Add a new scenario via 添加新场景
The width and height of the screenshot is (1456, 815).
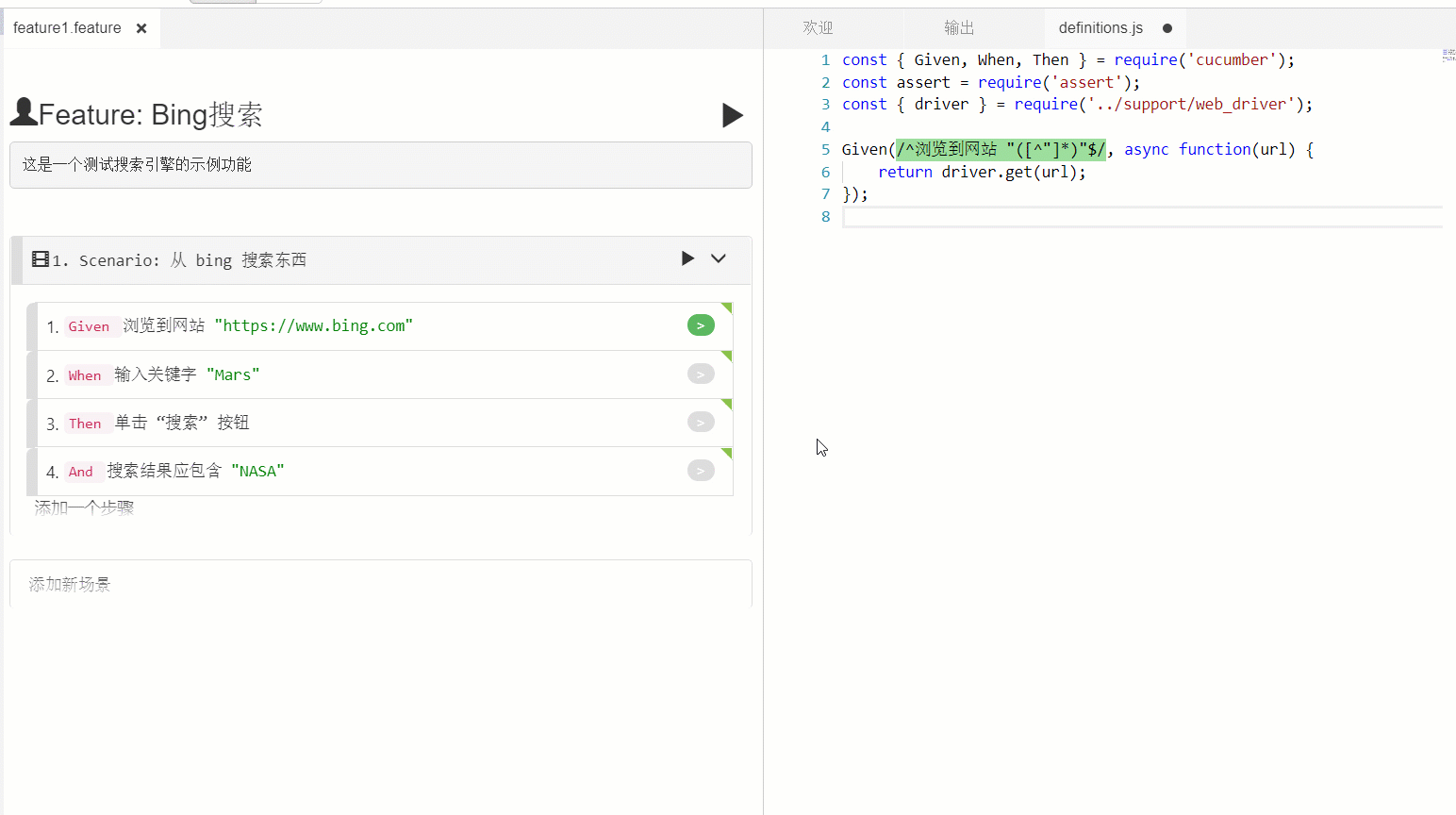(x=381, y=584)
